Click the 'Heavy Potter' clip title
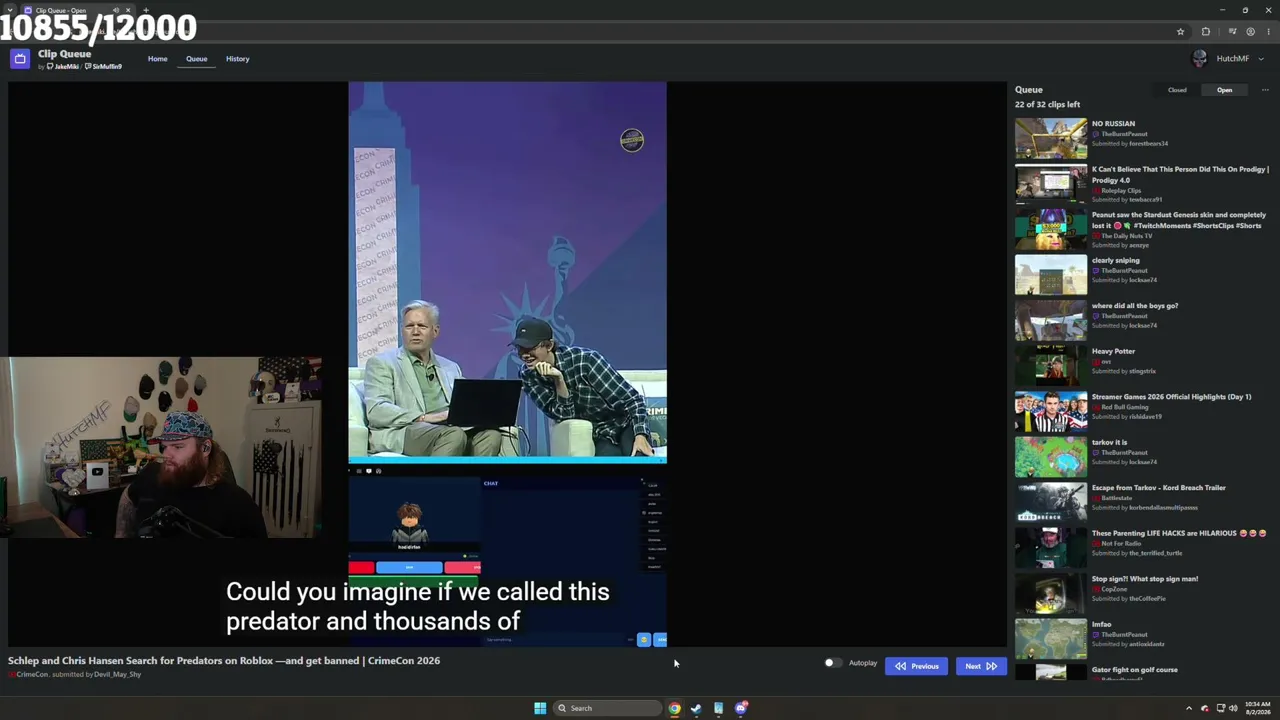Image resolution: width=1280 pixels, height=720 pixels. pos(1113,351)
